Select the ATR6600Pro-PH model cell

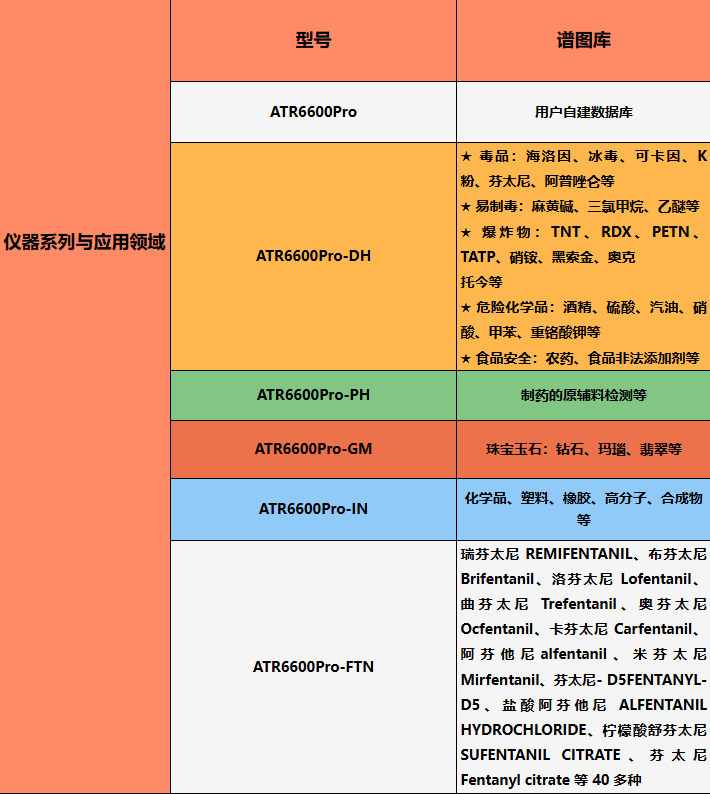point(313,395)
